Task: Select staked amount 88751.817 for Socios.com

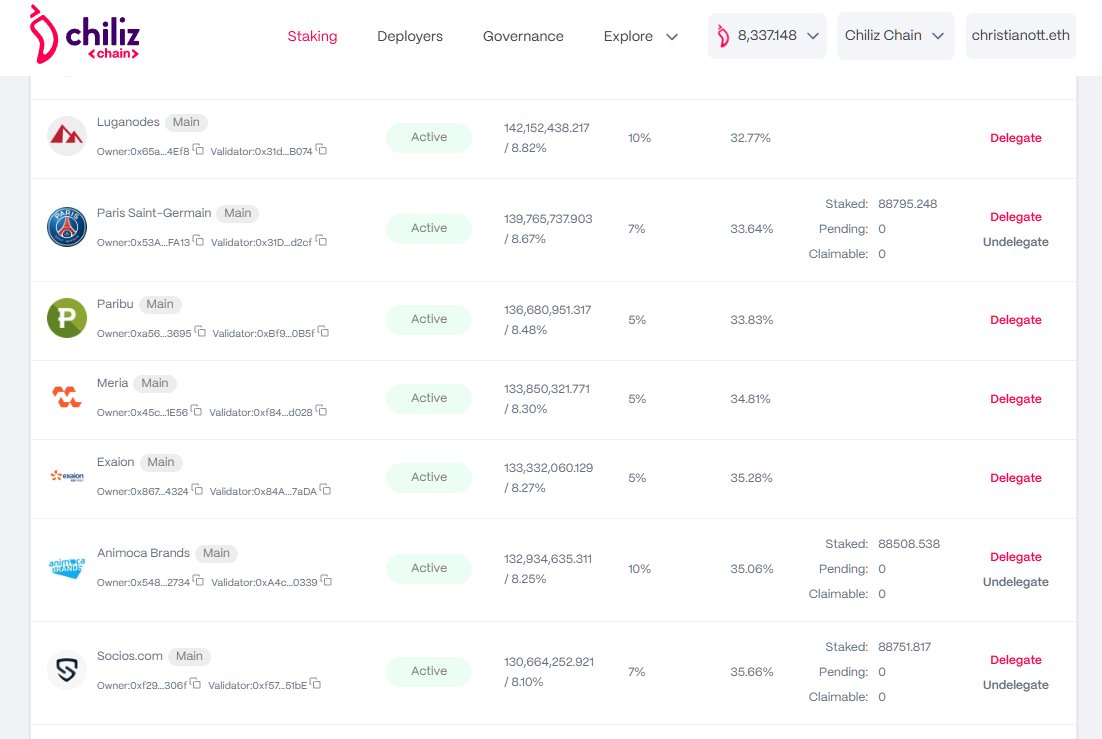Action: pos(905,647)
